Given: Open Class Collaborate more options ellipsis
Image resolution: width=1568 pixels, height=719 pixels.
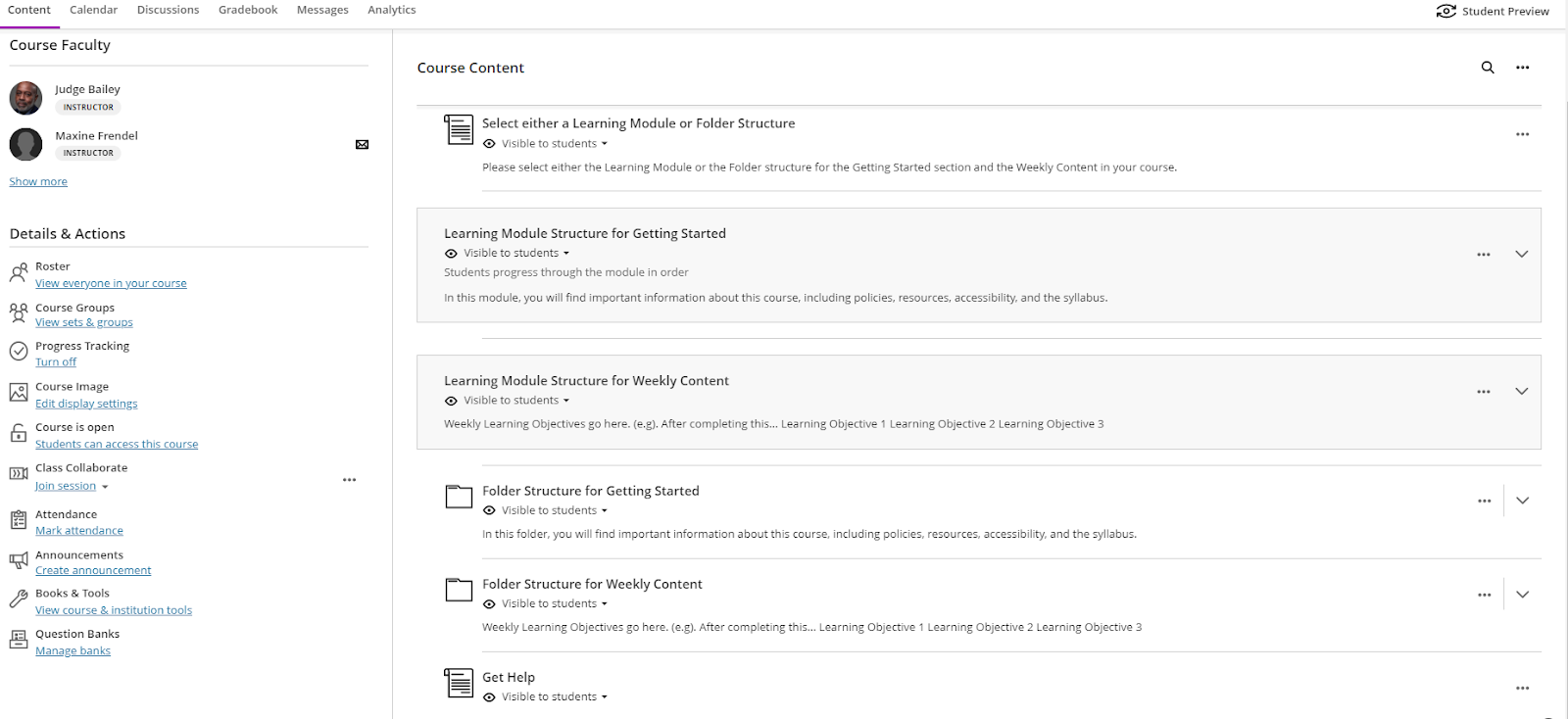Looking at the screenshot, I should 349,480.
